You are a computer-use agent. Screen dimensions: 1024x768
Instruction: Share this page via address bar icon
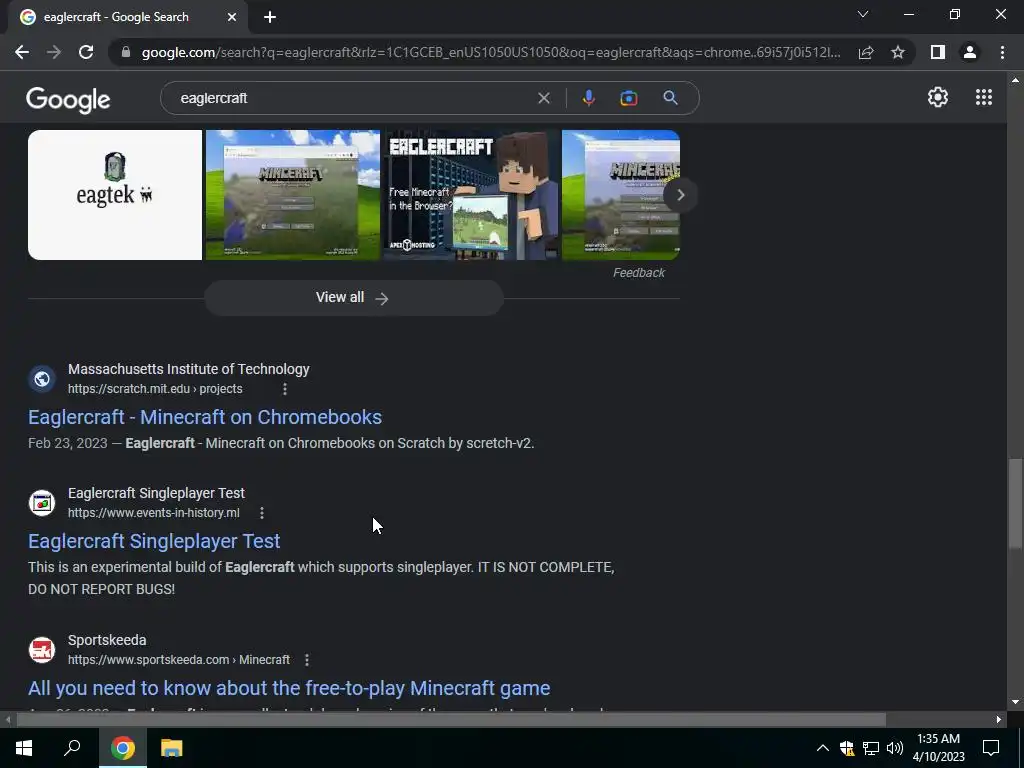coord(866,52)
